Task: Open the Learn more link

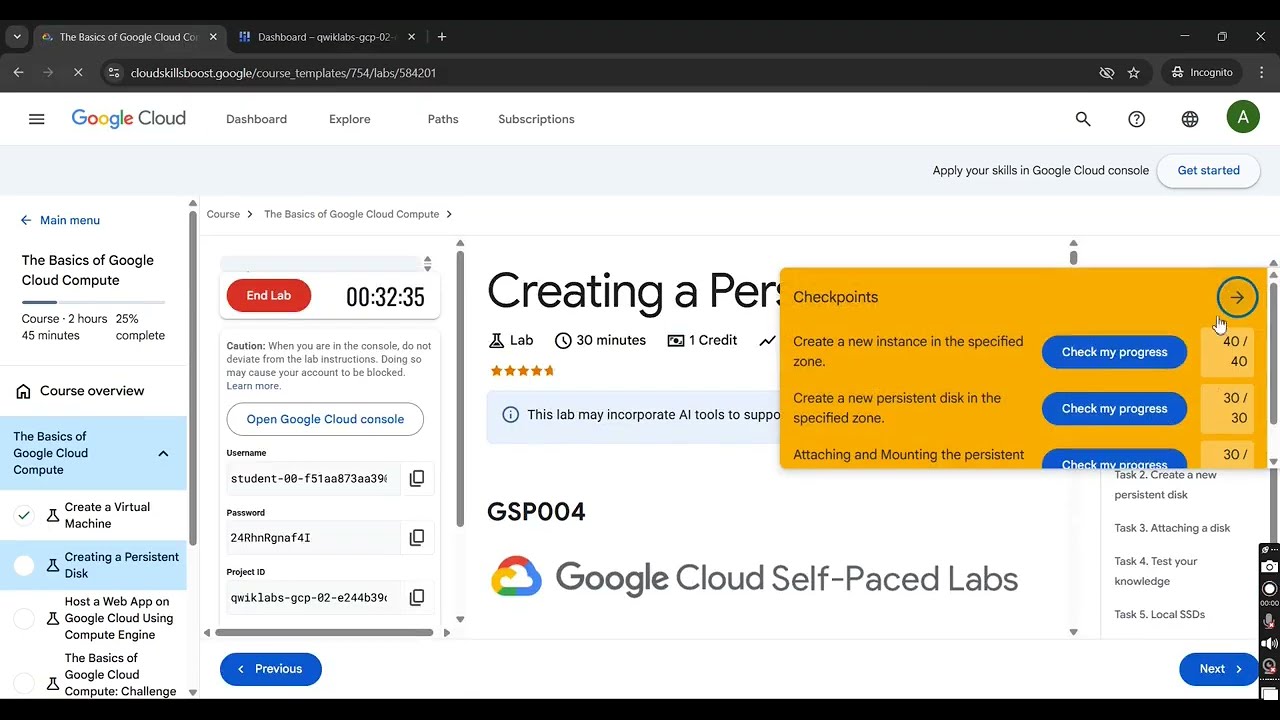Action: click(x=253, y=386)
